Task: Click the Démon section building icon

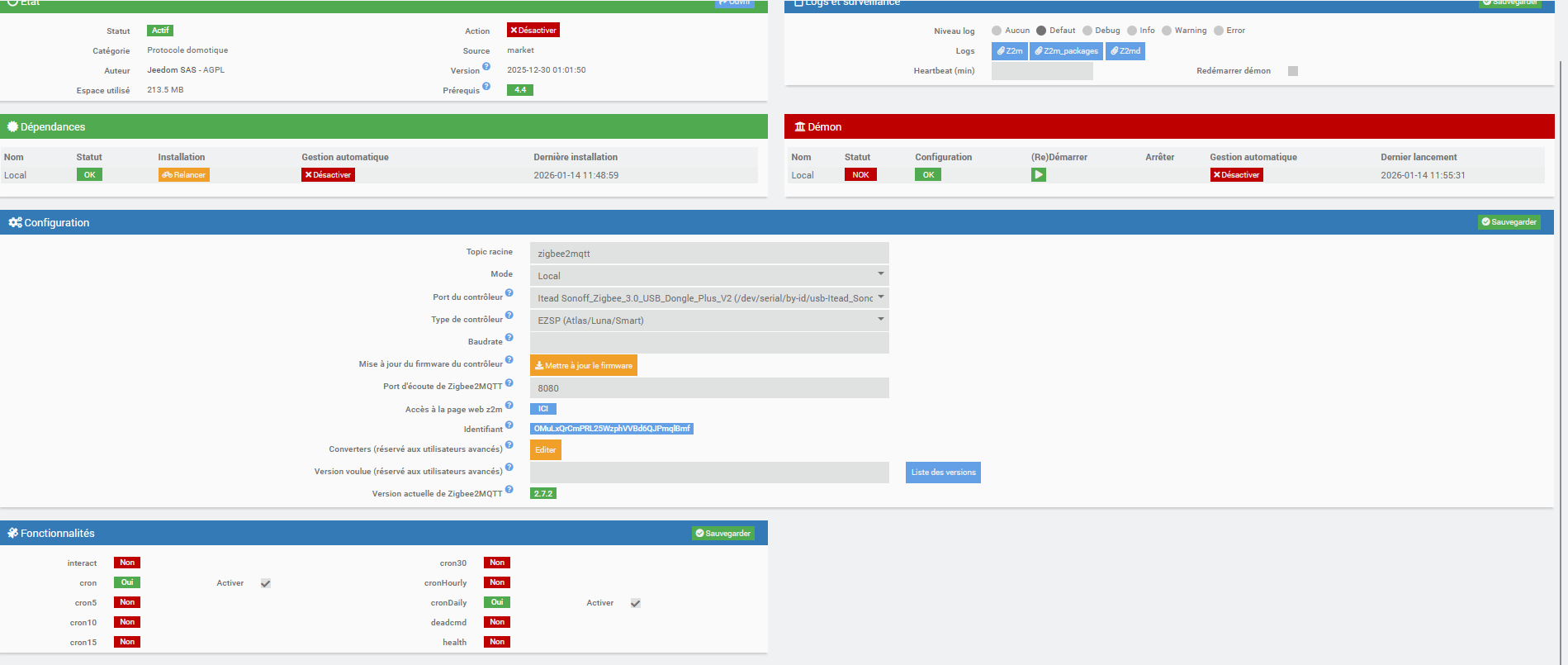Action: 799,126
